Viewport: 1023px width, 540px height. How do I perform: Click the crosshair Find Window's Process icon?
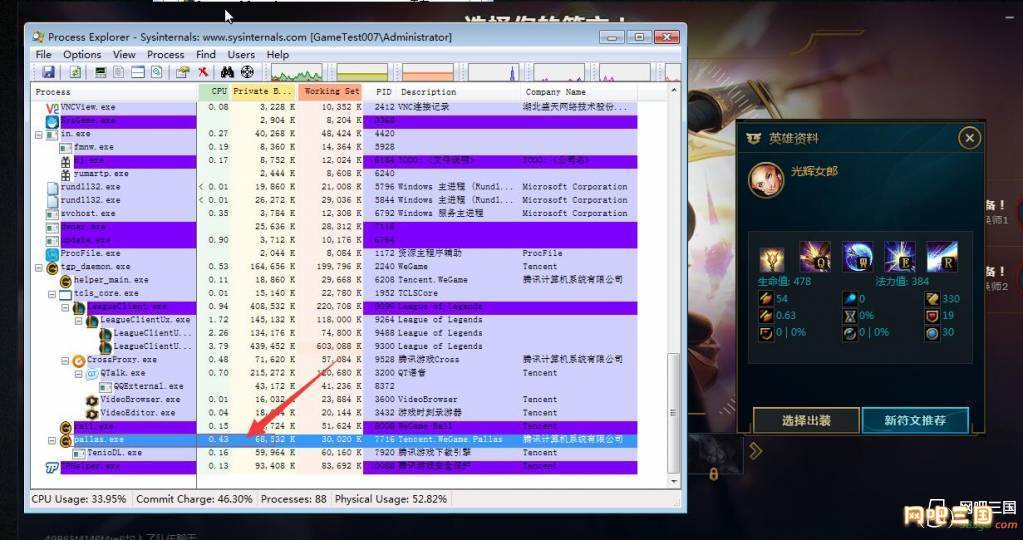tap(247, 72)
